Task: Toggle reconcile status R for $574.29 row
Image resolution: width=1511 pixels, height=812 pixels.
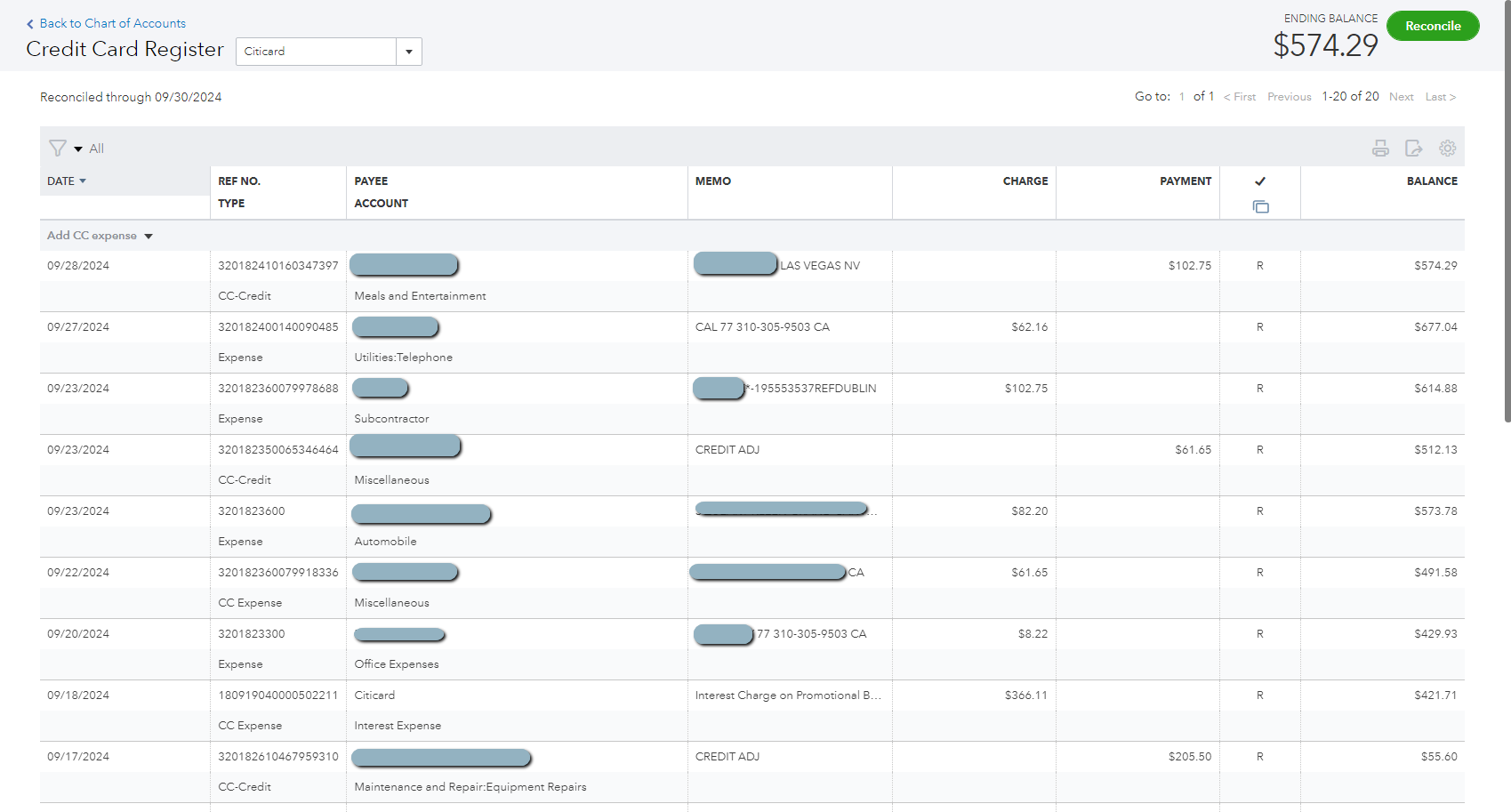Action: (1259, 266)
